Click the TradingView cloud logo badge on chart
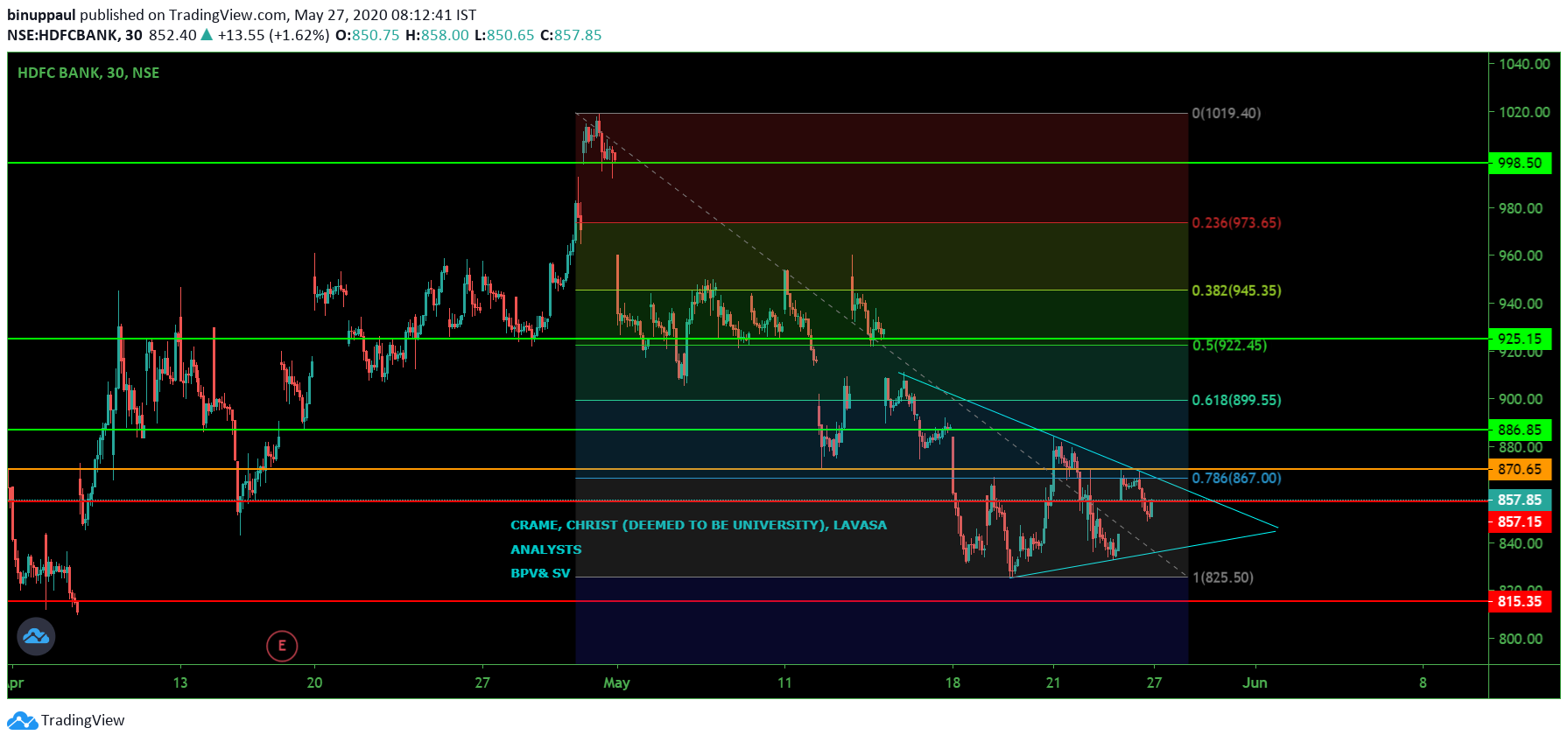This screenshot has width=1568, height=742. click(36, 636)
